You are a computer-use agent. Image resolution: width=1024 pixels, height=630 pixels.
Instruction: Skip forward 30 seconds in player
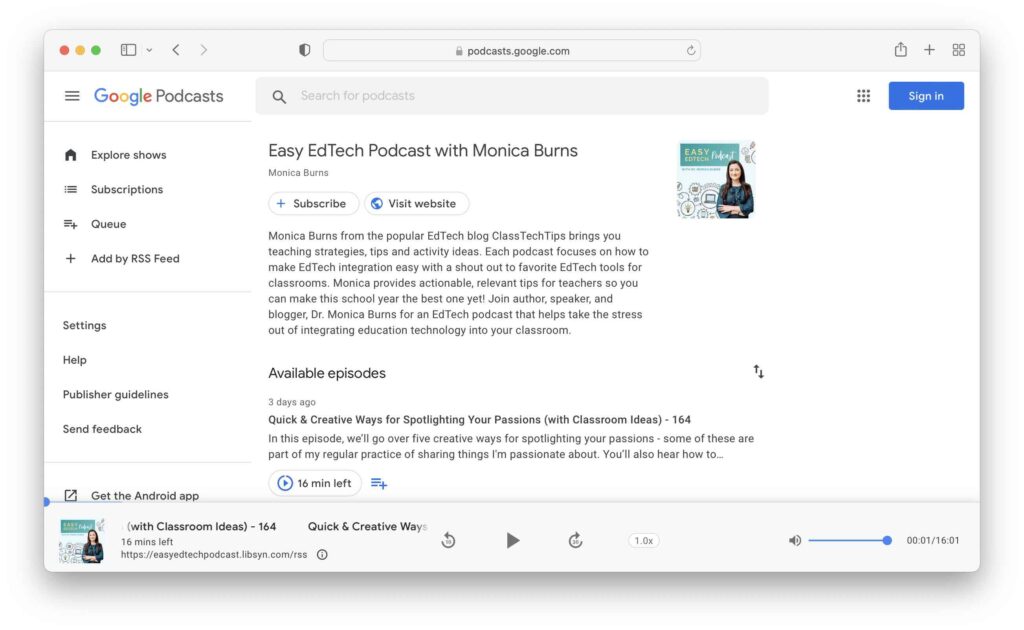click(575, 541)
